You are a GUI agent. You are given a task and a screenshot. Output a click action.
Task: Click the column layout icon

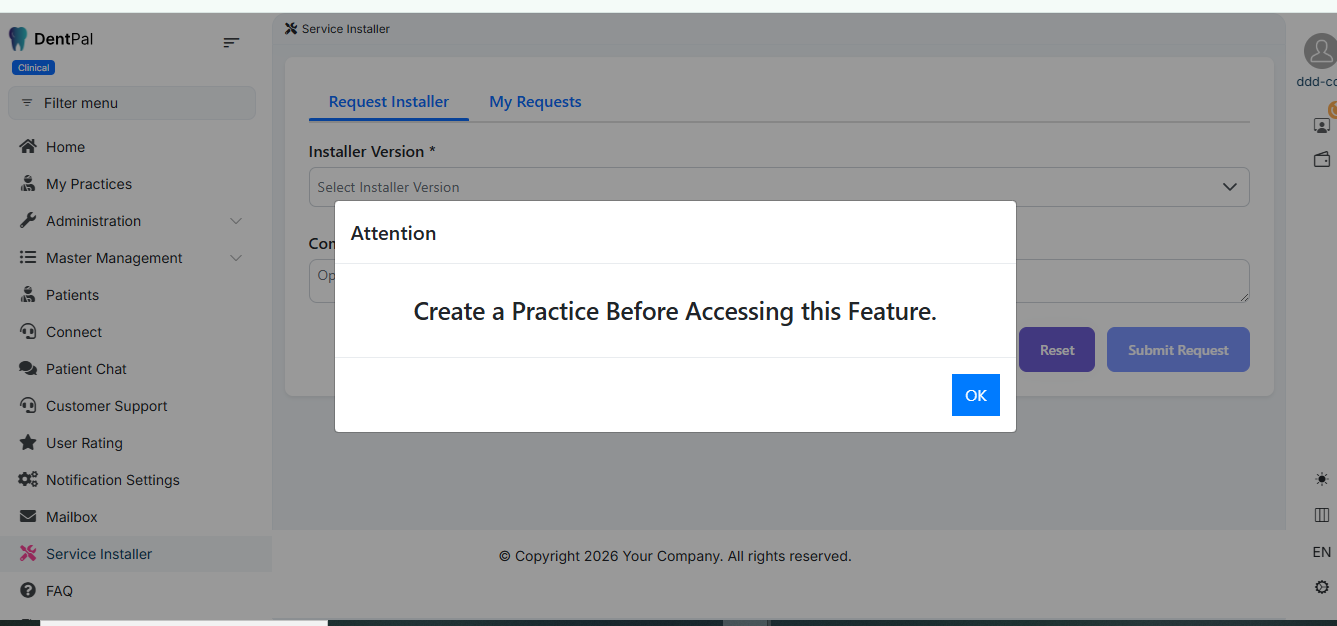pyautogui.click(x=1321, y=515)
